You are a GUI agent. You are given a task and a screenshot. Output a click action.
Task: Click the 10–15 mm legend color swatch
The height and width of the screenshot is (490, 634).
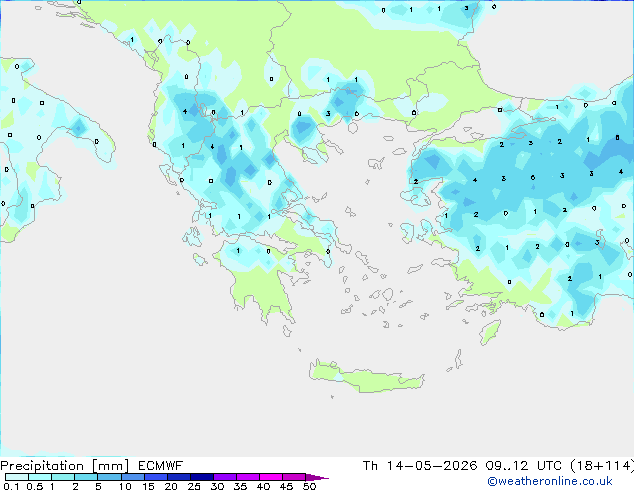[x=132, y=477]
